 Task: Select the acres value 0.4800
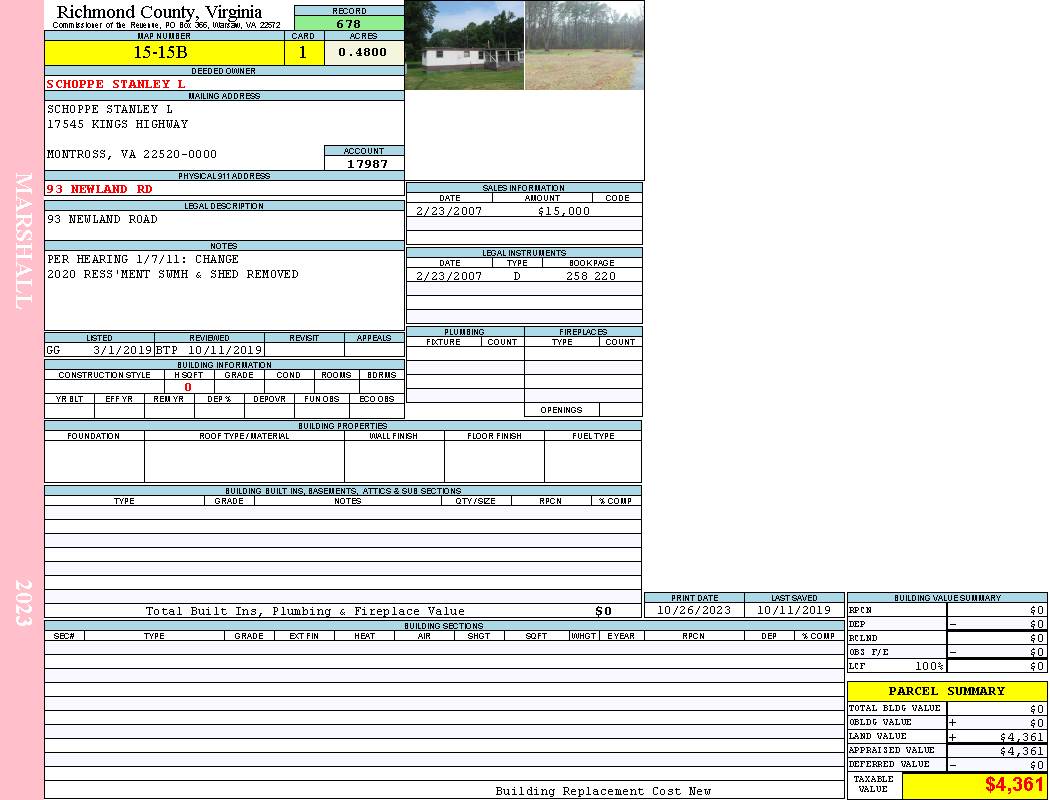363,52
